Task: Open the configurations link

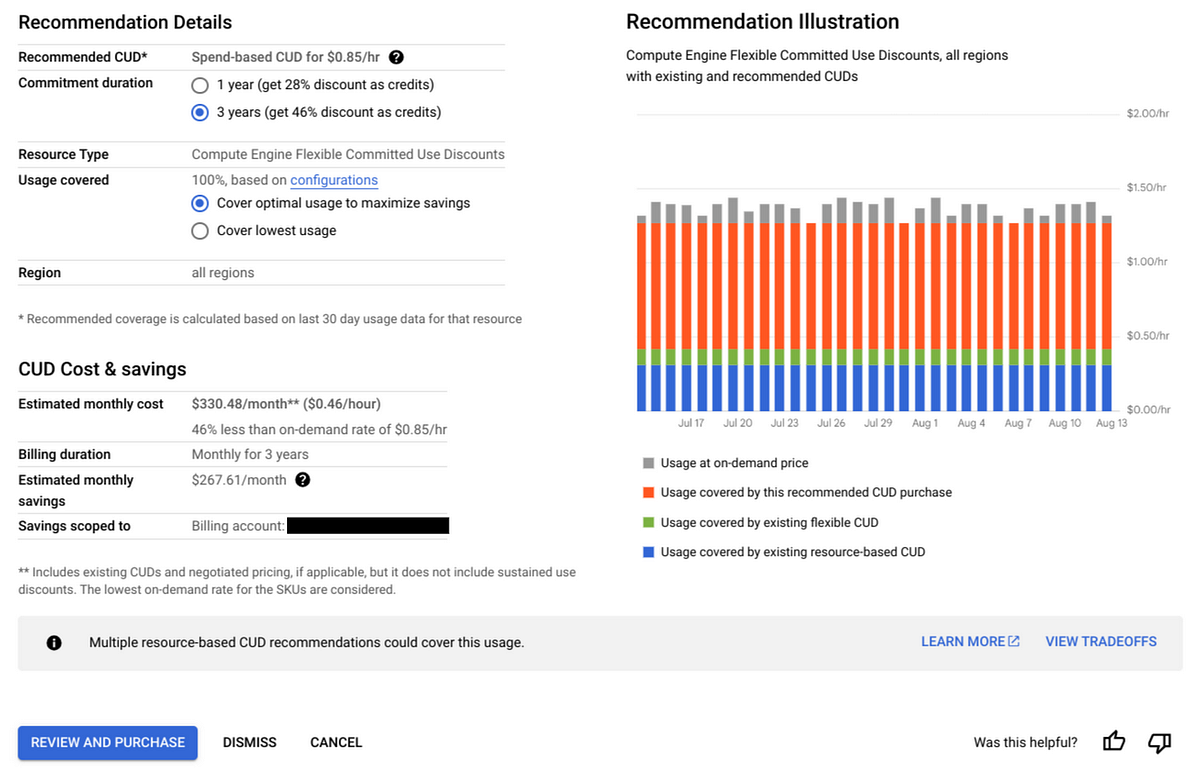Action: coord(333,180)
